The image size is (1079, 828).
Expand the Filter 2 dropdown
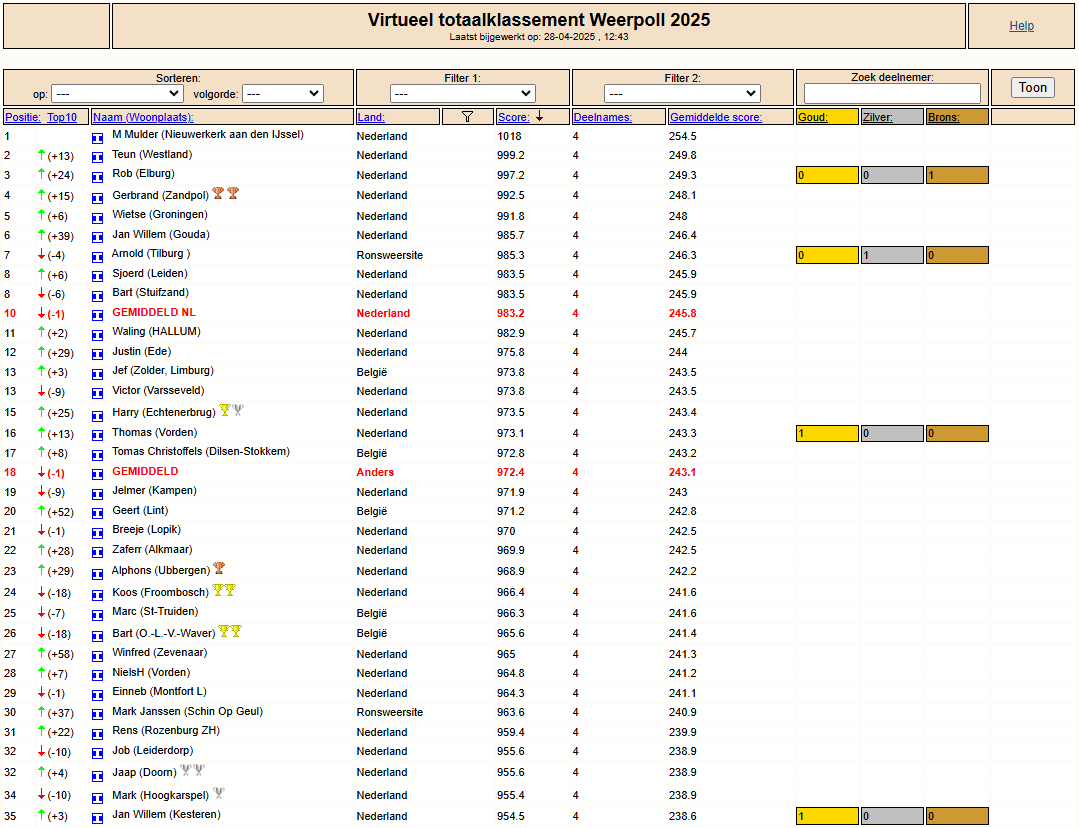(x=682, y=94)
